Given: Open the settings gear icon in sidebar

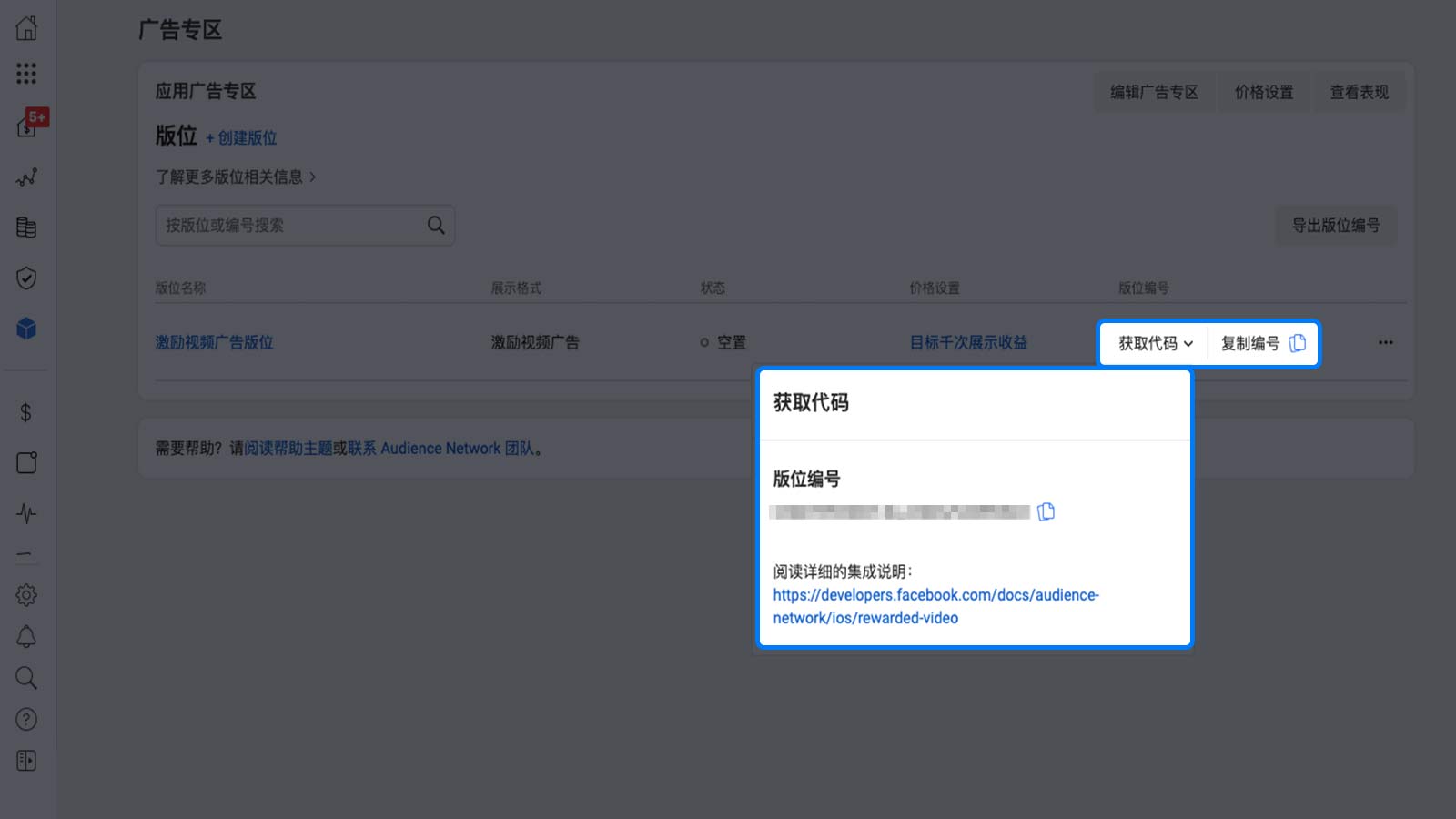Looking at the screenshot, I should (x=26, y=595).
